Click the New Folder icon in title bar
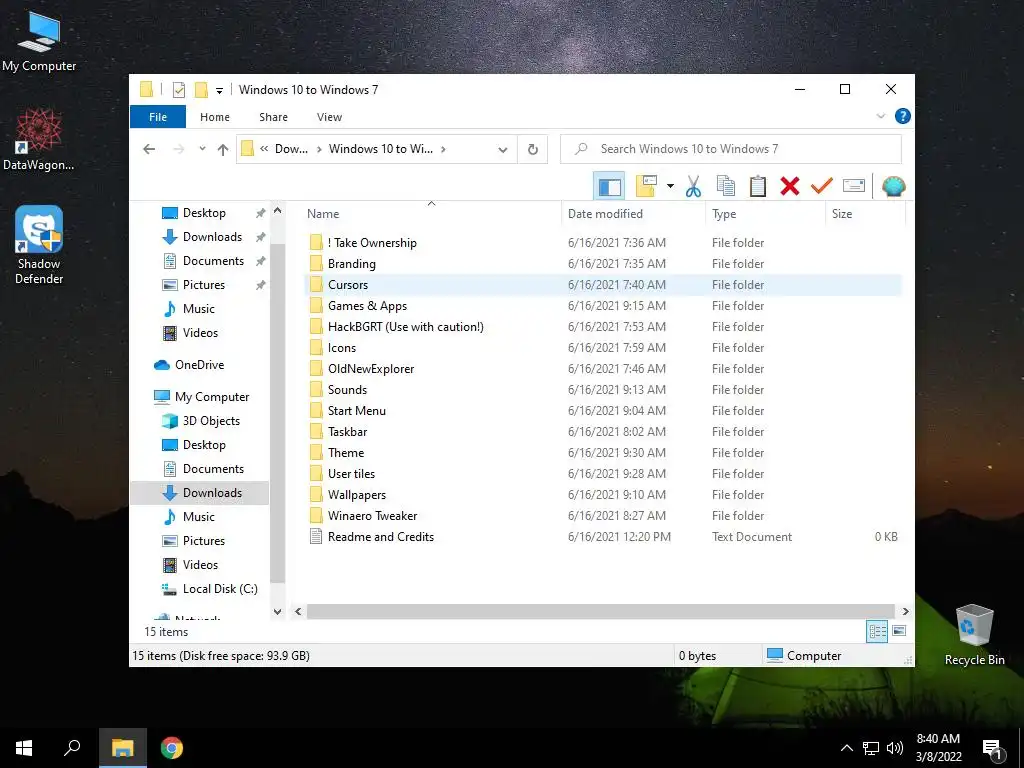This screenshot has height=768, width=1024. (x=201, y=90)
